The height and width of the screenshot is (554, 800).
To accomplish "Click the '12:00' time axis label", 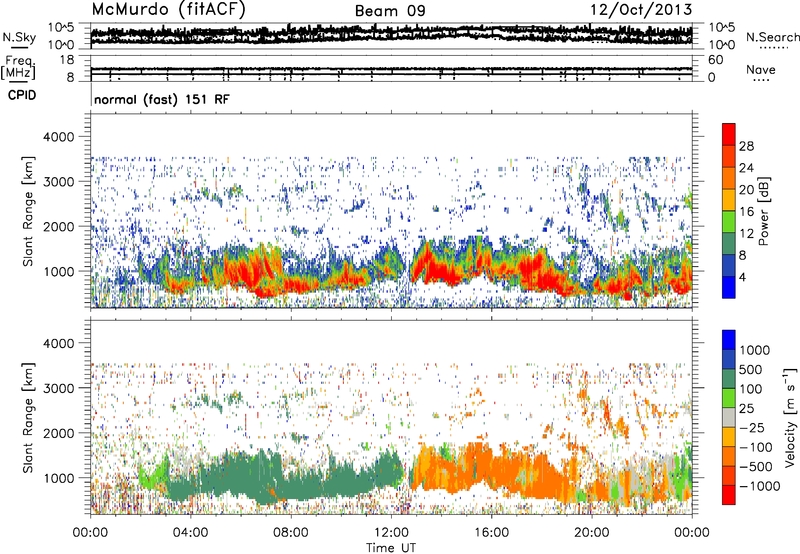I will pos(391,533).
